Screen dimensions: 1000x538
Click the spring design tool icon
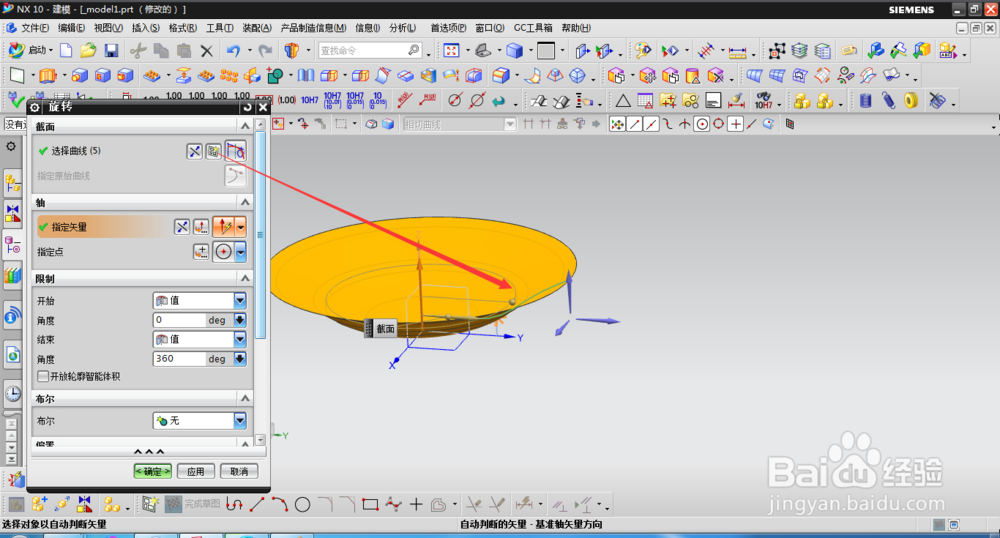(x=888, y=100)
